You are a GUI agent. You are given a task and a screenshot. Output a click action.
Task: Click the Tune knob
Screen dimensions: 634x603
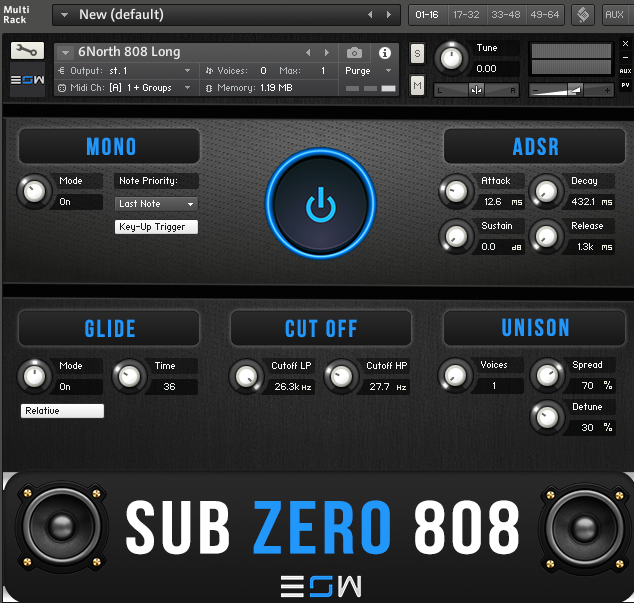click(451, 59)
